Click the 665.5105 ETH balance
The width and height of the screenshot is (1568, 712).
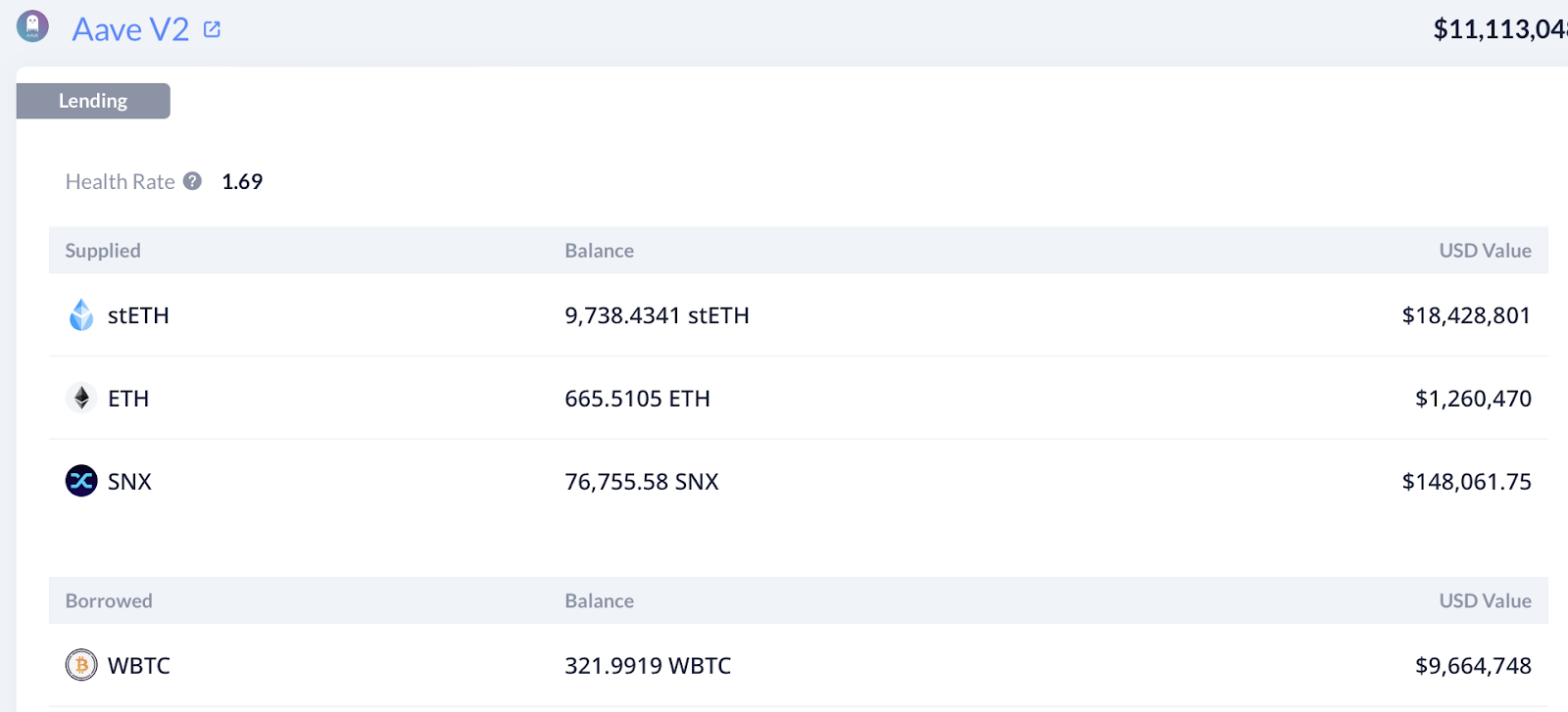637,399
